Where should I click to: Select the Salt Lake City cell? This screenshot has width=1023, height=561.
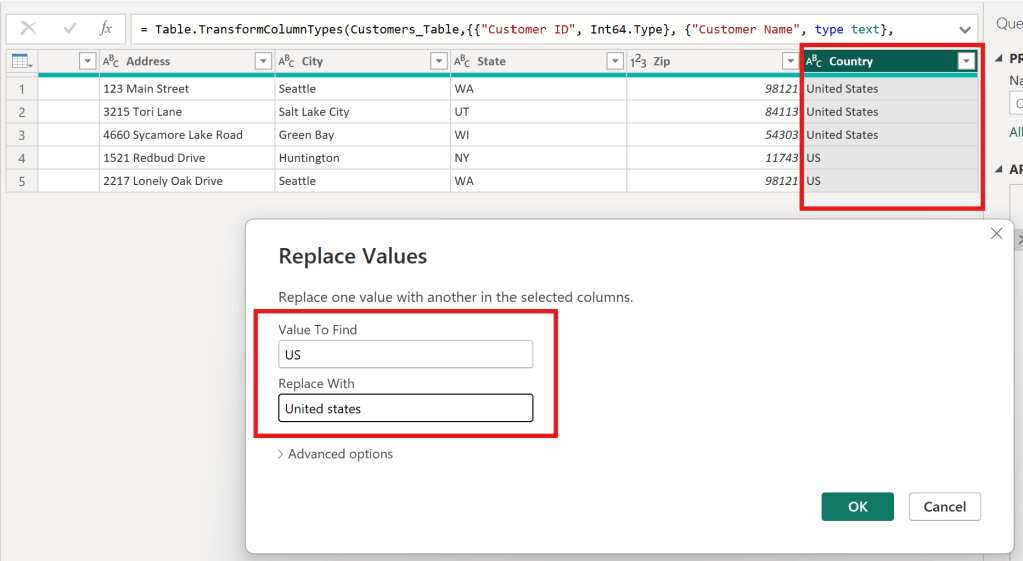pyautogui.click(x=362, y=112)
